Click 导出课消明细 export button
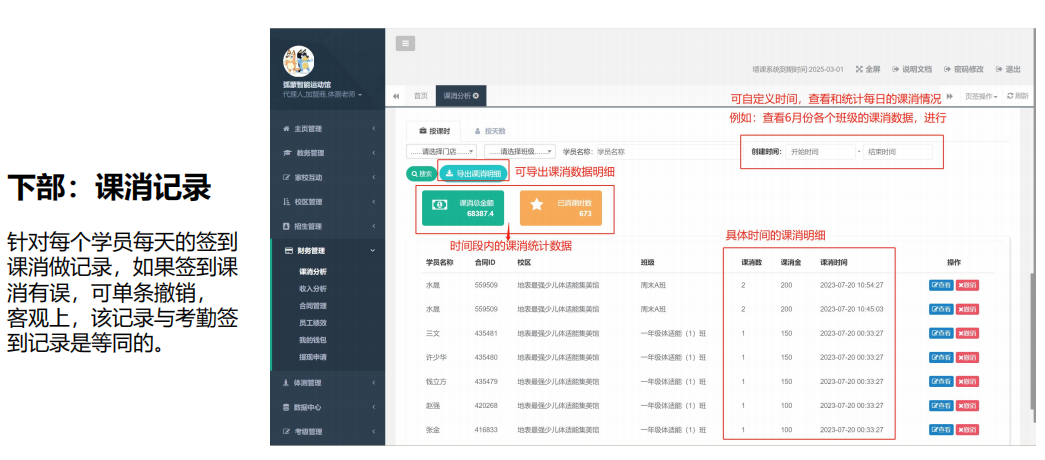This screenshot has height=460, width=1045. (x=473, y=173)
